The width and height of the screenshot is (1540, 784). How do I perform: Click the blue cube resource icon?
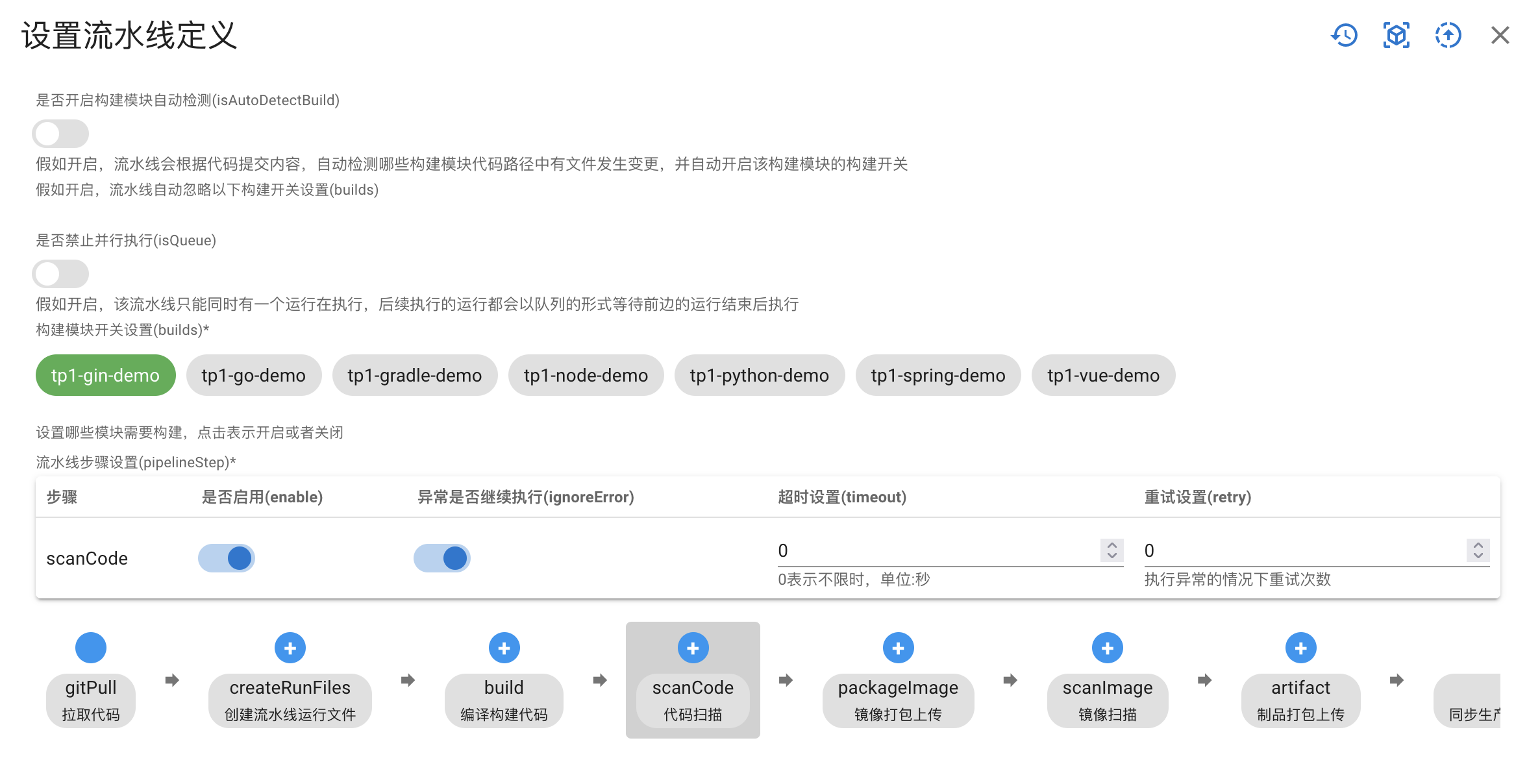[1395, 36]
